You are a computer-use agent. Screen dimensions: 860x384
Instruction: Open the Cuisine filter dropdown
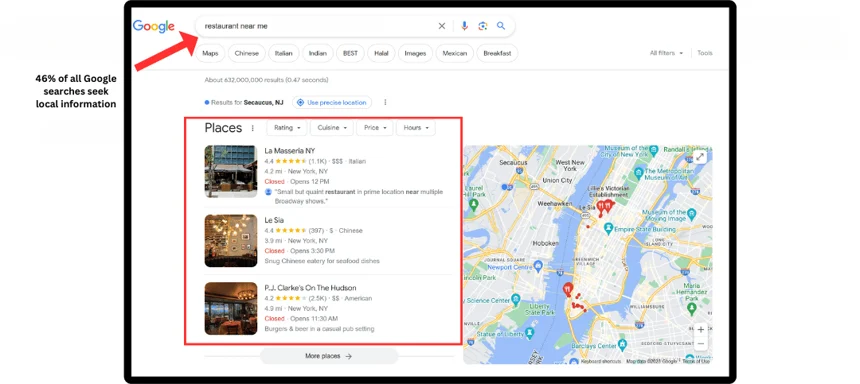tap(332, 128)
